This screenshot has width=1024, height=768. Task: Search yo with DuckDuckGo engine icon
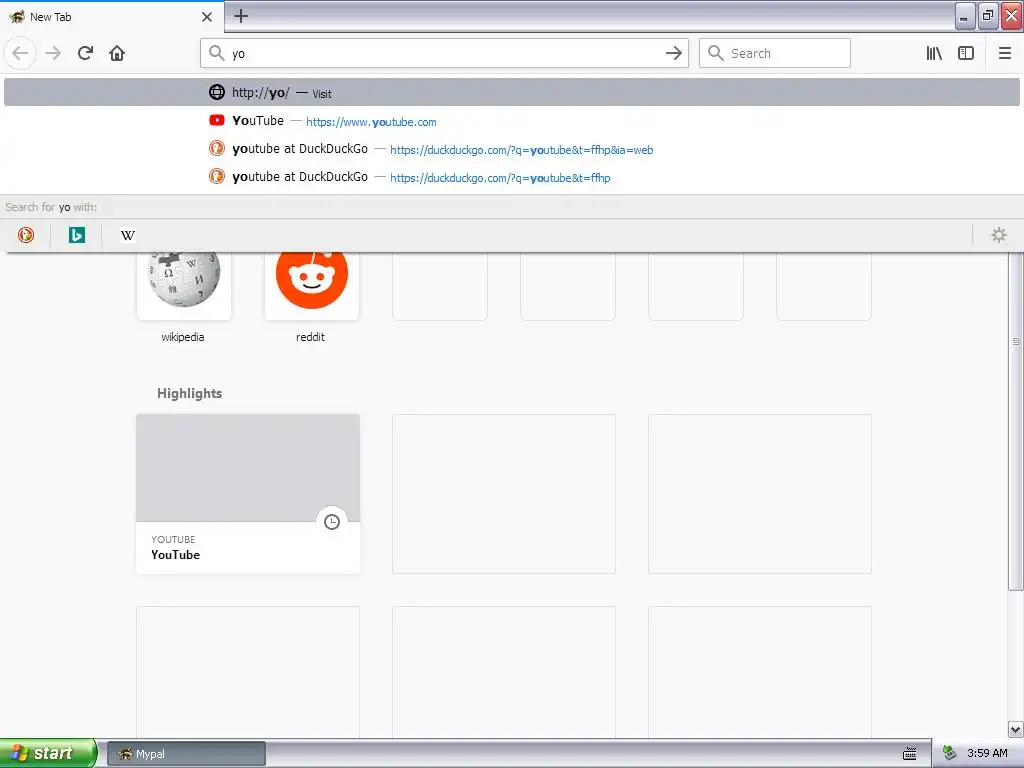tap(25, 234)
